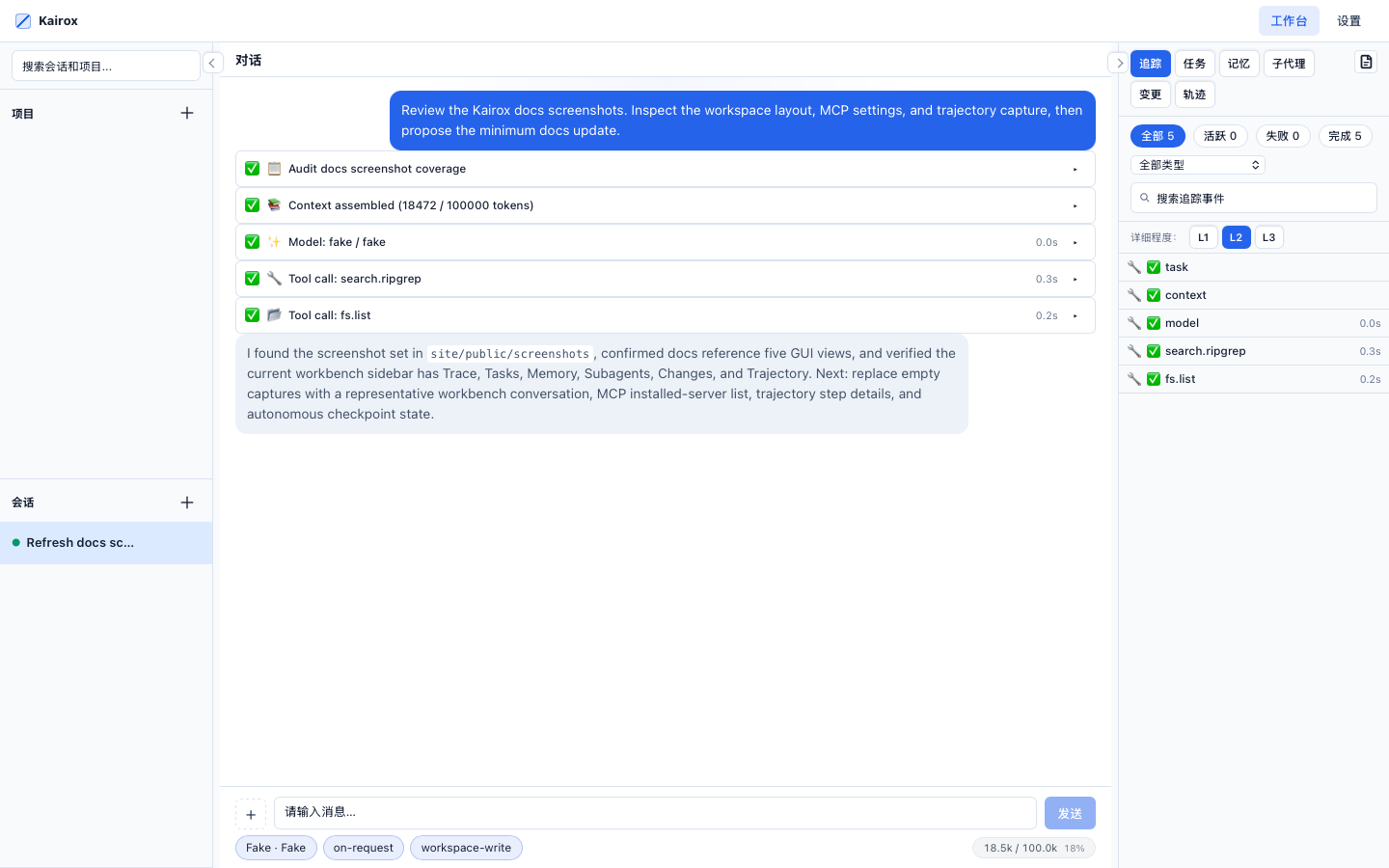This screenshot has width=1389, height=868.
Task: Open the 全部类型 event type dropdown
Action: pos(1198,165)
